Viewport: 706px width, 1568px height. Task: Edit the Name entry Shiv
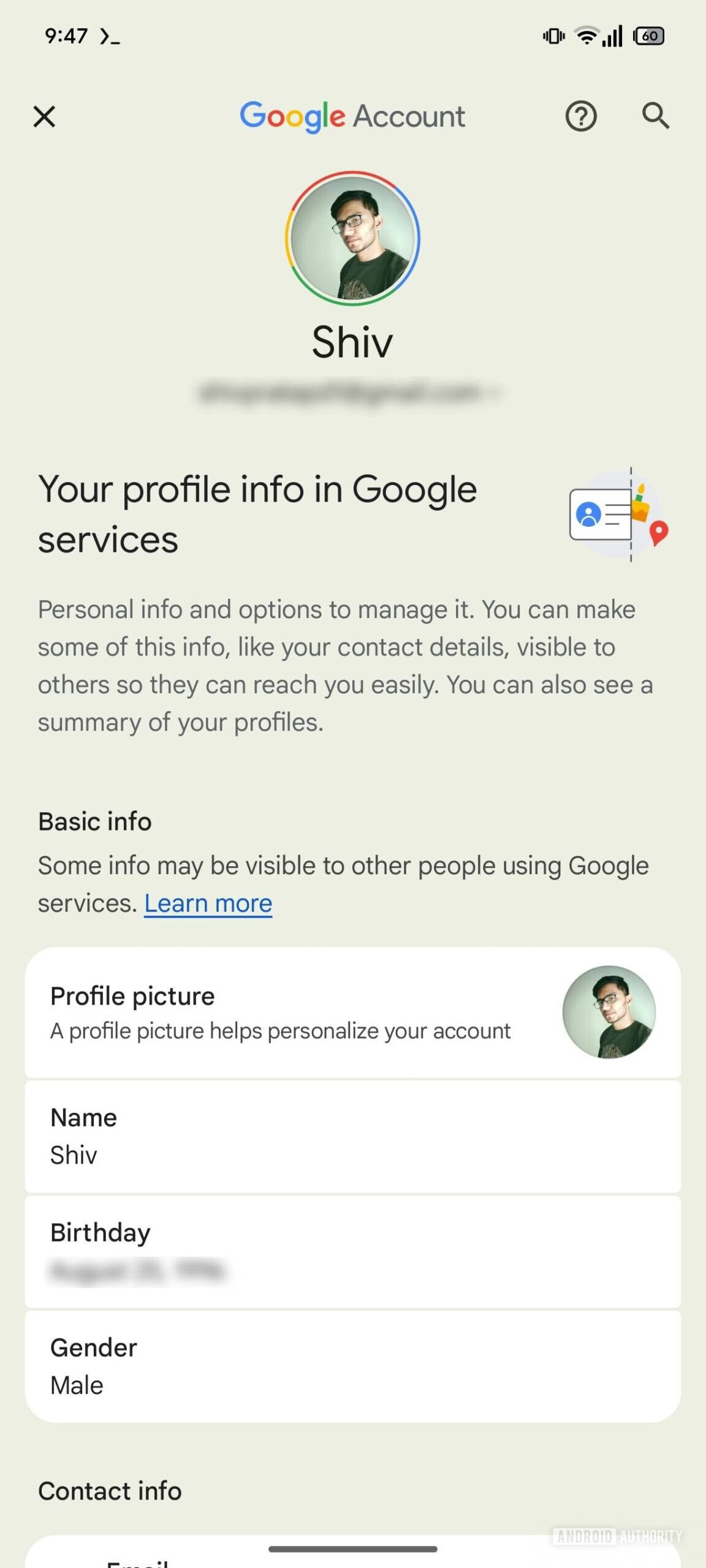click(x=352, y=1136)
